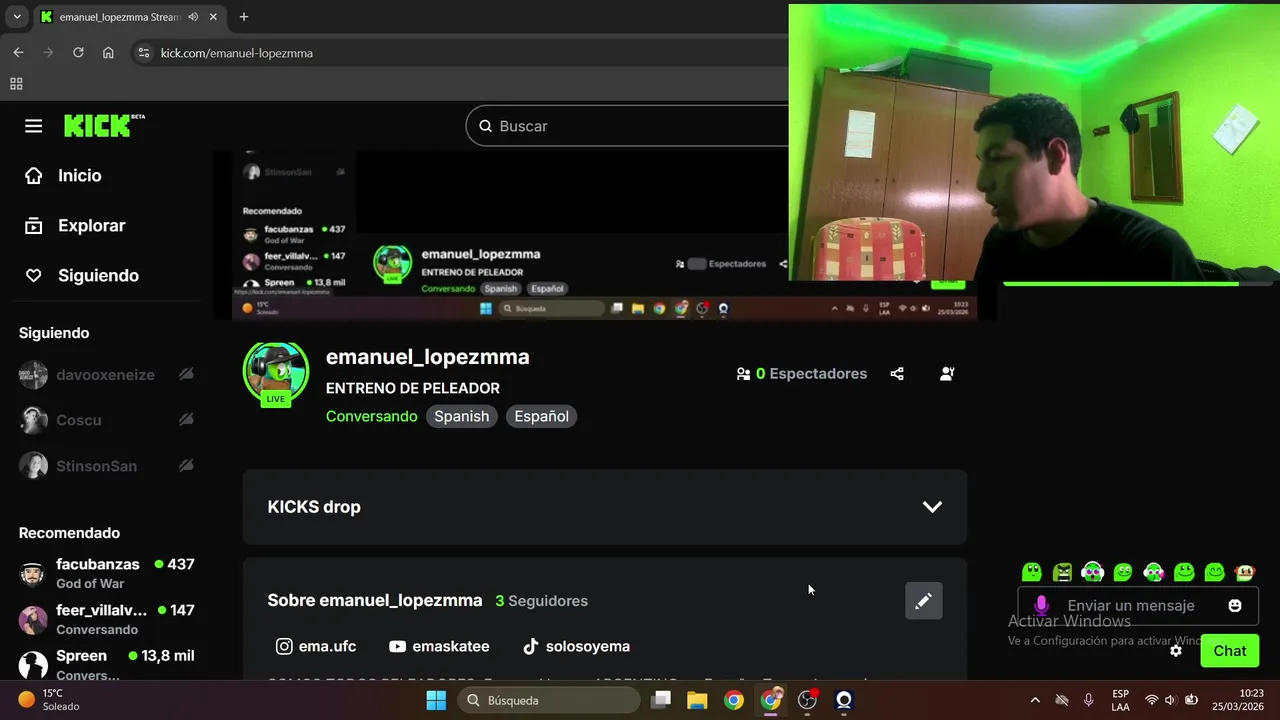This screenshot has height=720, width=1280.
Task: Click the taskbar Búsqueda search box
Action: [548, 700]
